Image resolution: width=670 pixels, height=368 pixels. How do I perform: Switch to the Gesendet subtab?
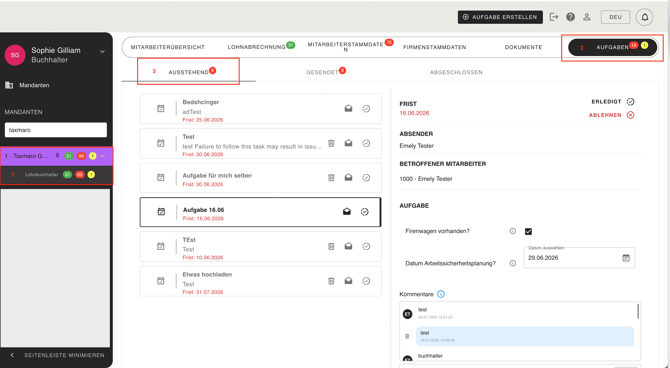(323, 72)
